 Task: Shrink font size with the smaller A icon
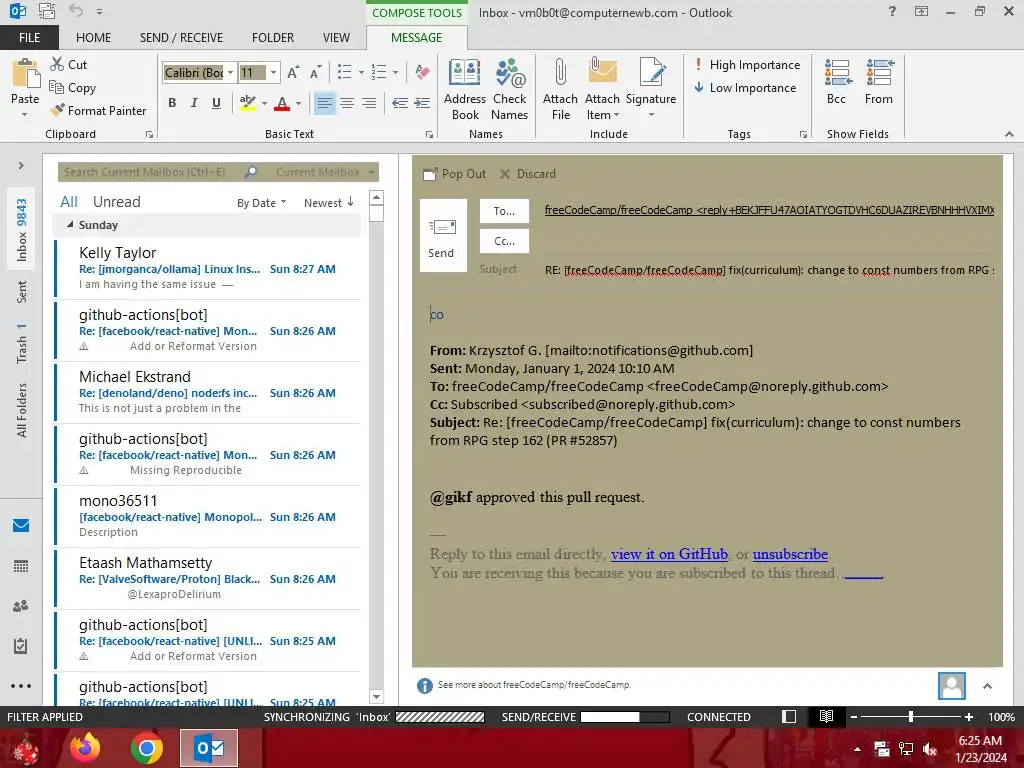[x=316, y=72]
